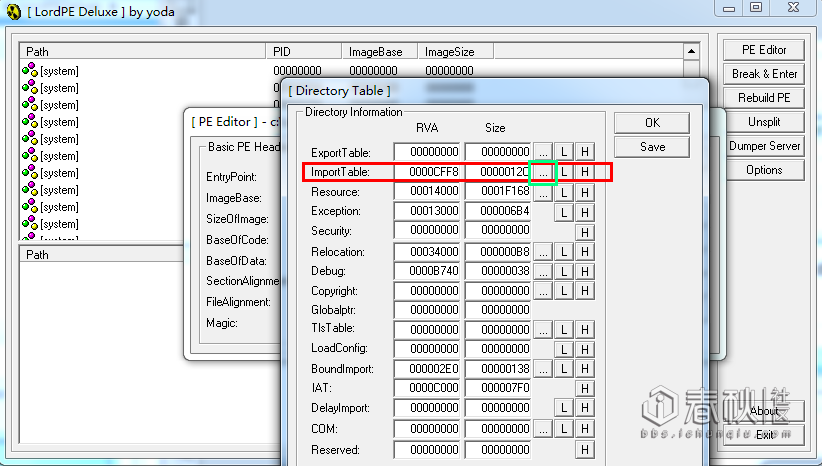This screenshot has height=466, width=822.
Task: Open BoundImport ... button
Action: pyautogui.click(x=543, y=370)
